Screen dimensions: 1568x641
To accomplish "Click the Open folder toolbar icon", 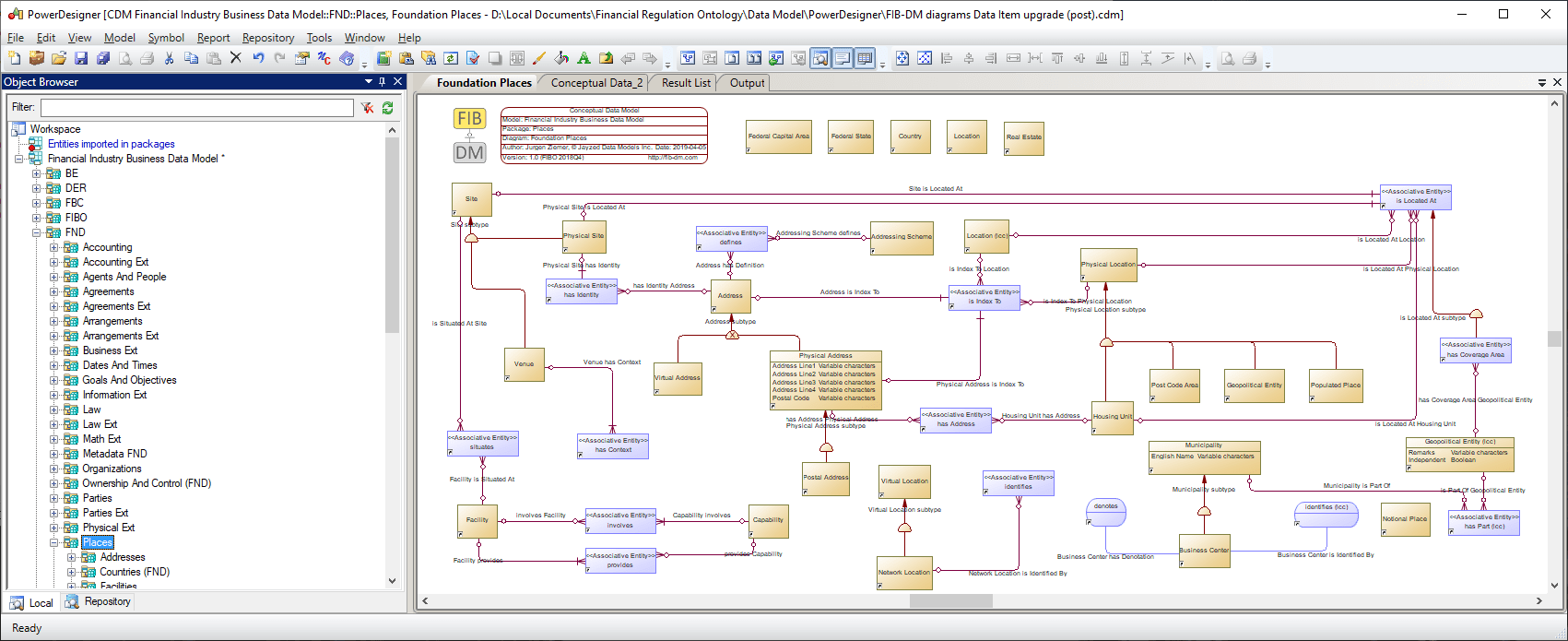I will click(x=59, y=58).
